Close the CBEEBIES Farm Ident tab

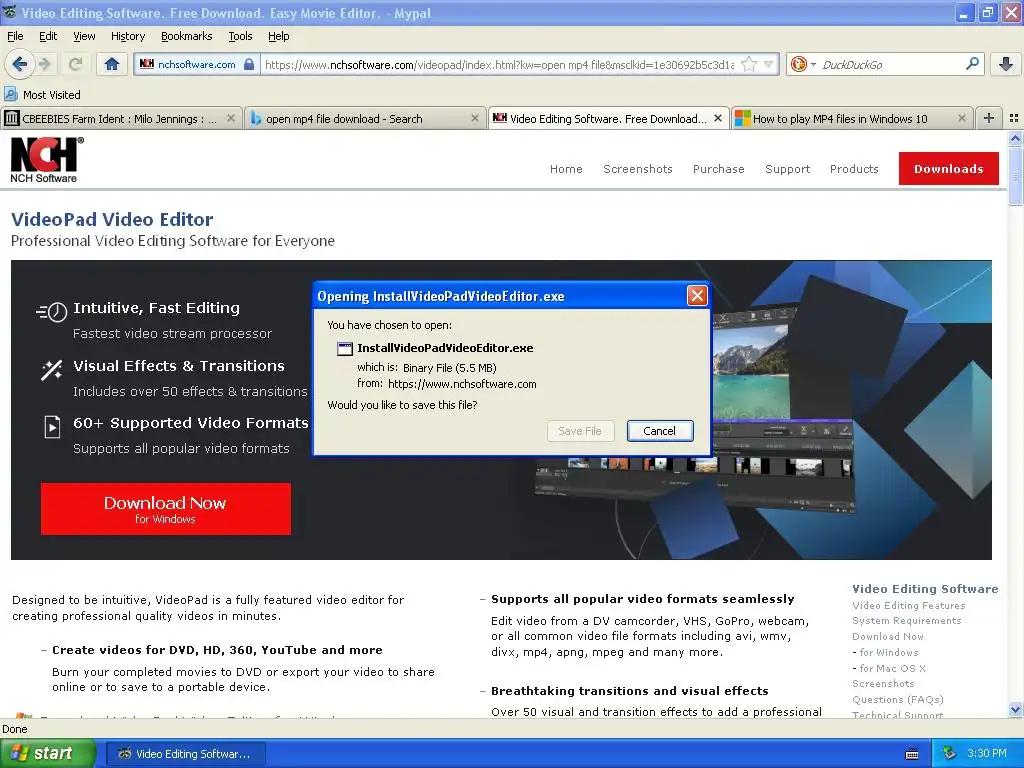click(x=231, y=118)
